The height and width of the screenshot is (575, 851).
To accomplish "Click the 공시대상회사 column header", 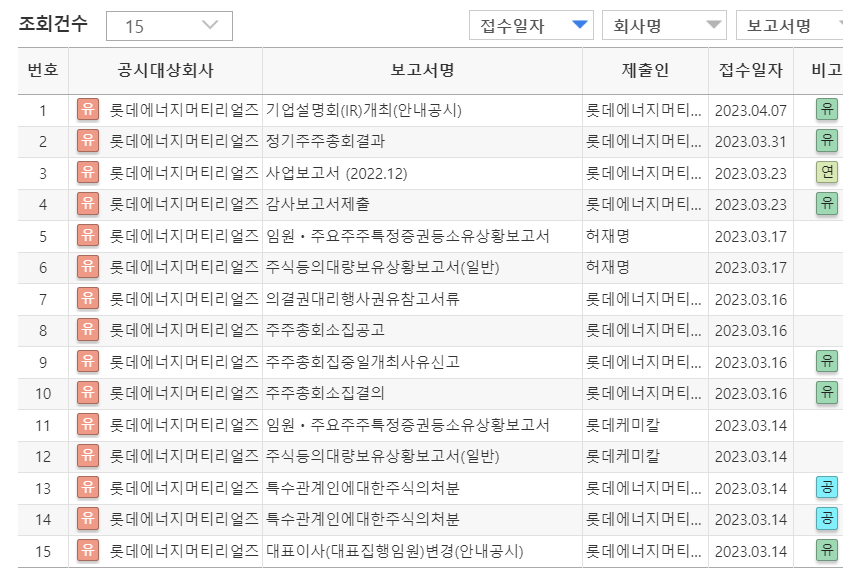I will click(166, 70).
